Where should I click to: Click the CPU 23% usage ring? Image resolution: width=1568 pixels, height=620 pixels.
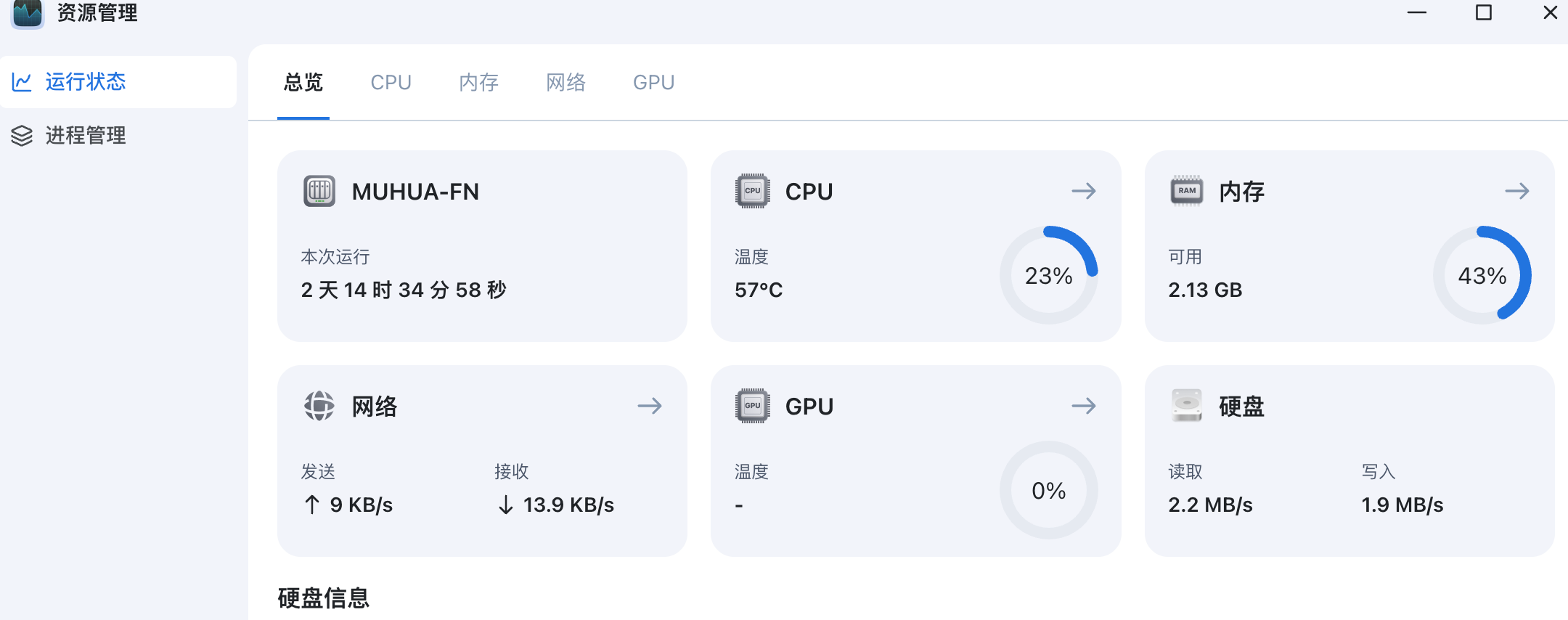(x=1048, y=276)
